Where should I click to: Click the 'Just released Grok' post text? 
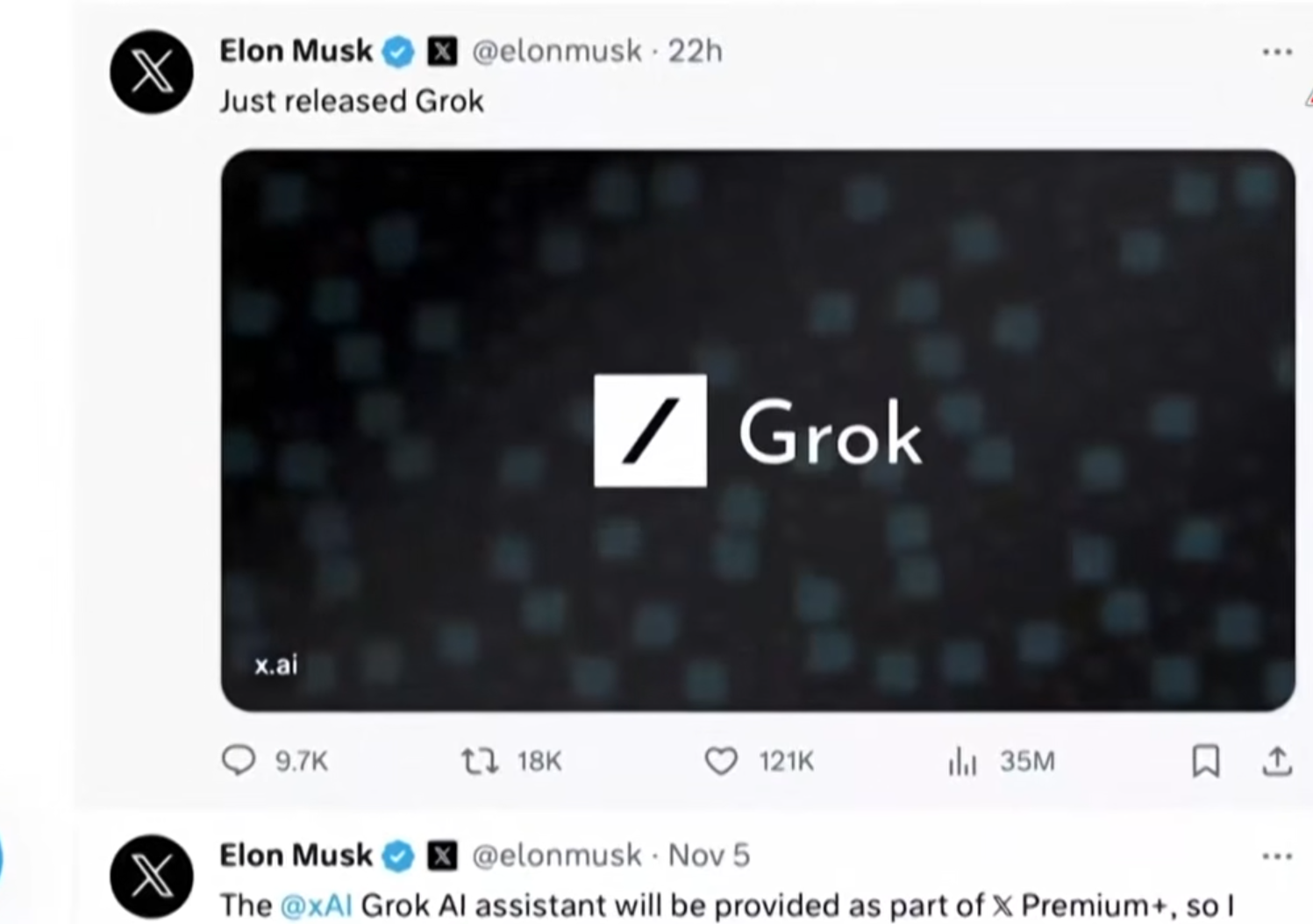point(352,101)
